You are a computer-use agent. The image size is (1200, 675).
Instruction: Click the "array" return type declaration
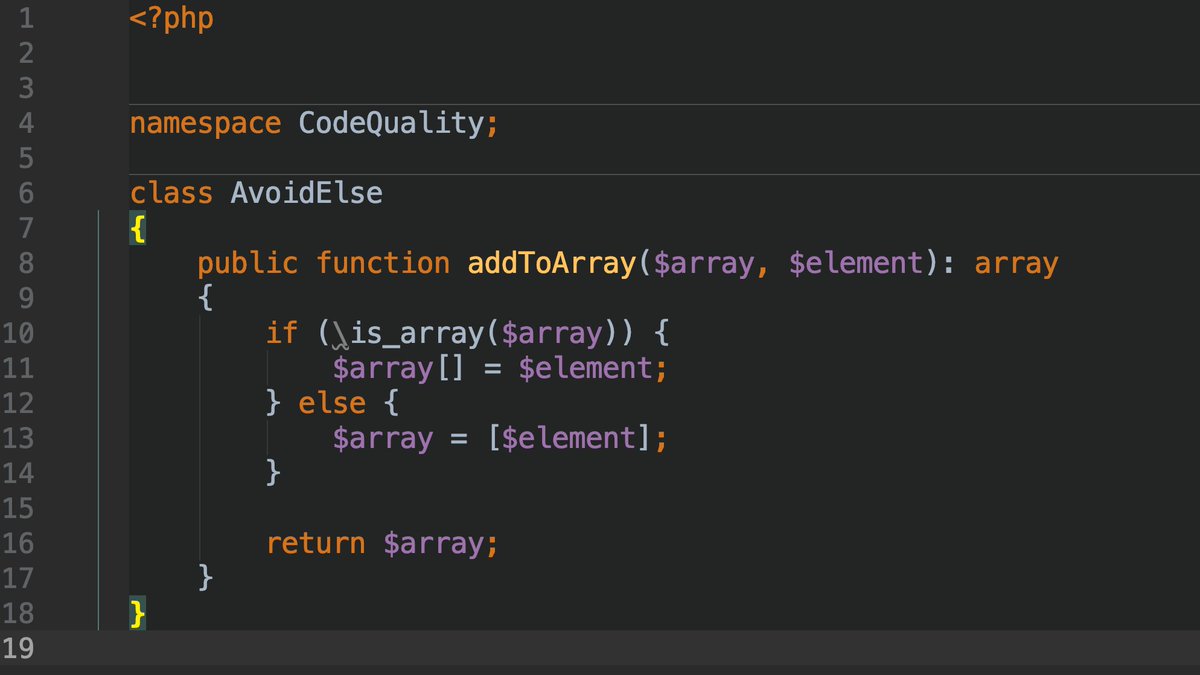coord(1016,266)
